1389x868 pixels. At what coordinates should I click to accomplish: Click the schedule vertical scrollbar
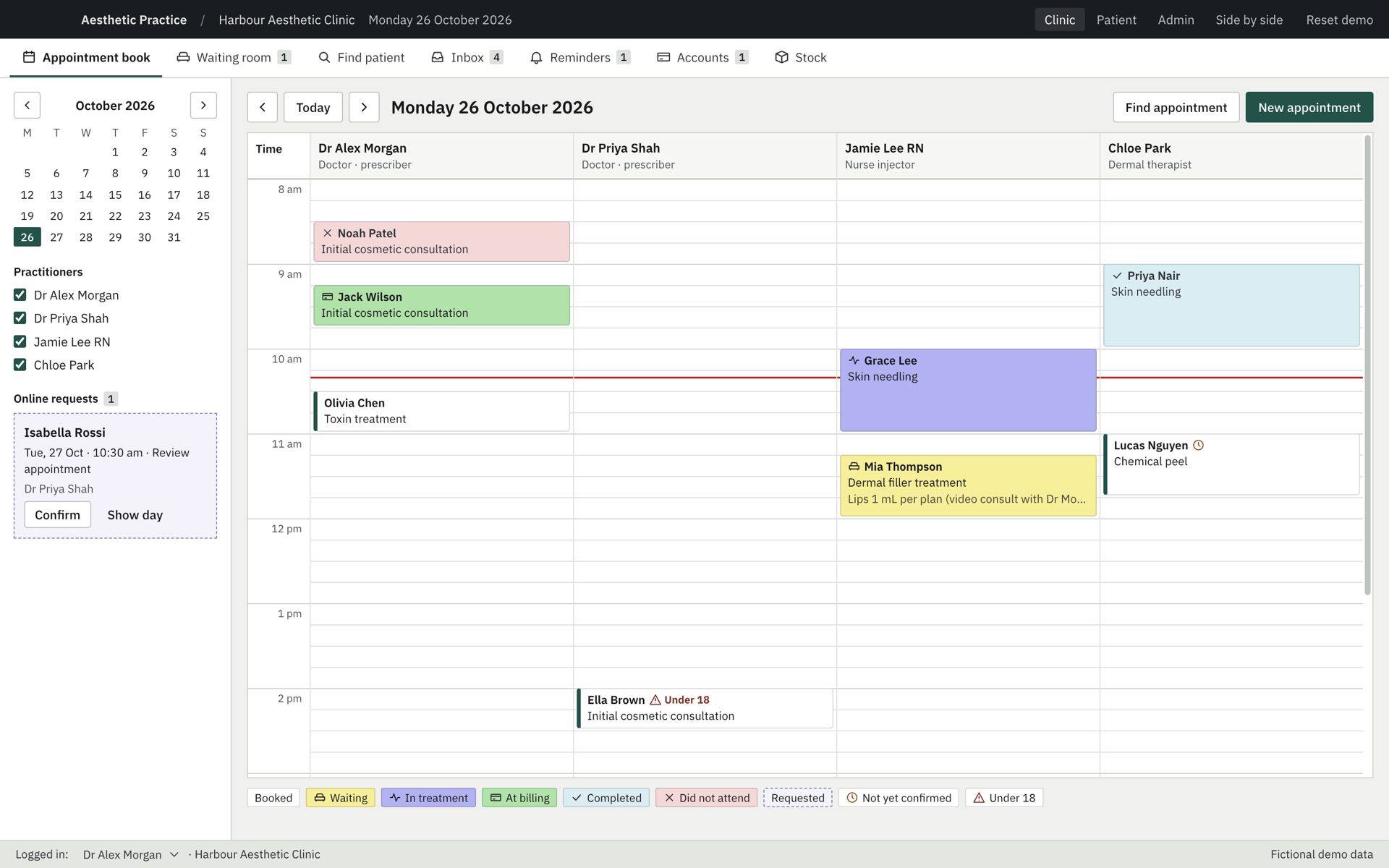(1367, 365)
